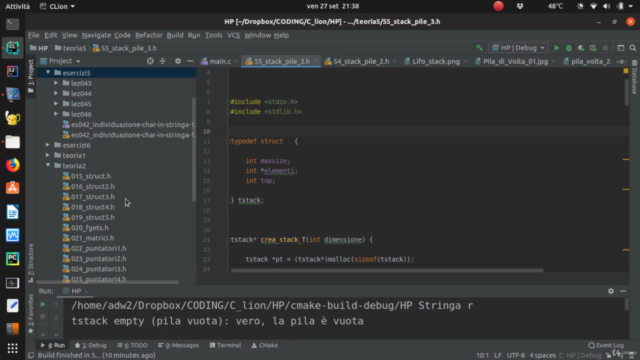
Task: Click the Build hammer icon in toolbar
Action: pos(480,48)
